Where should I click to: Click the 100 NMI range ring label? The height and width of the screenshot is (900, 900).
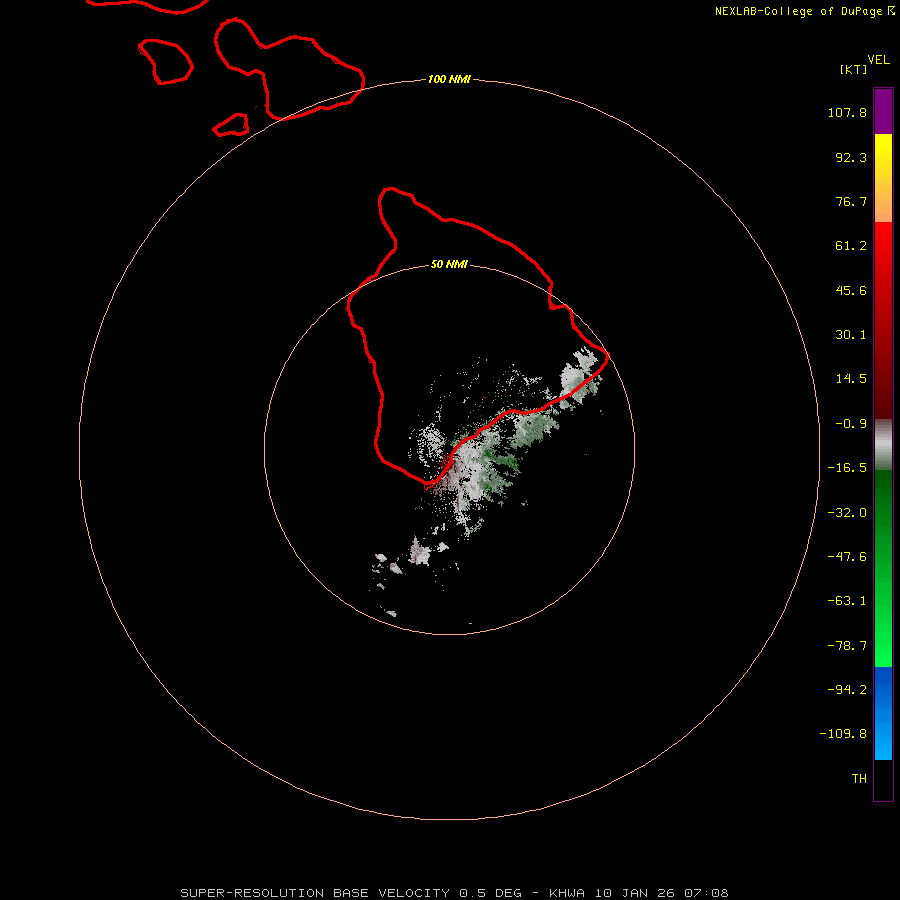click(x=449, y=79)
